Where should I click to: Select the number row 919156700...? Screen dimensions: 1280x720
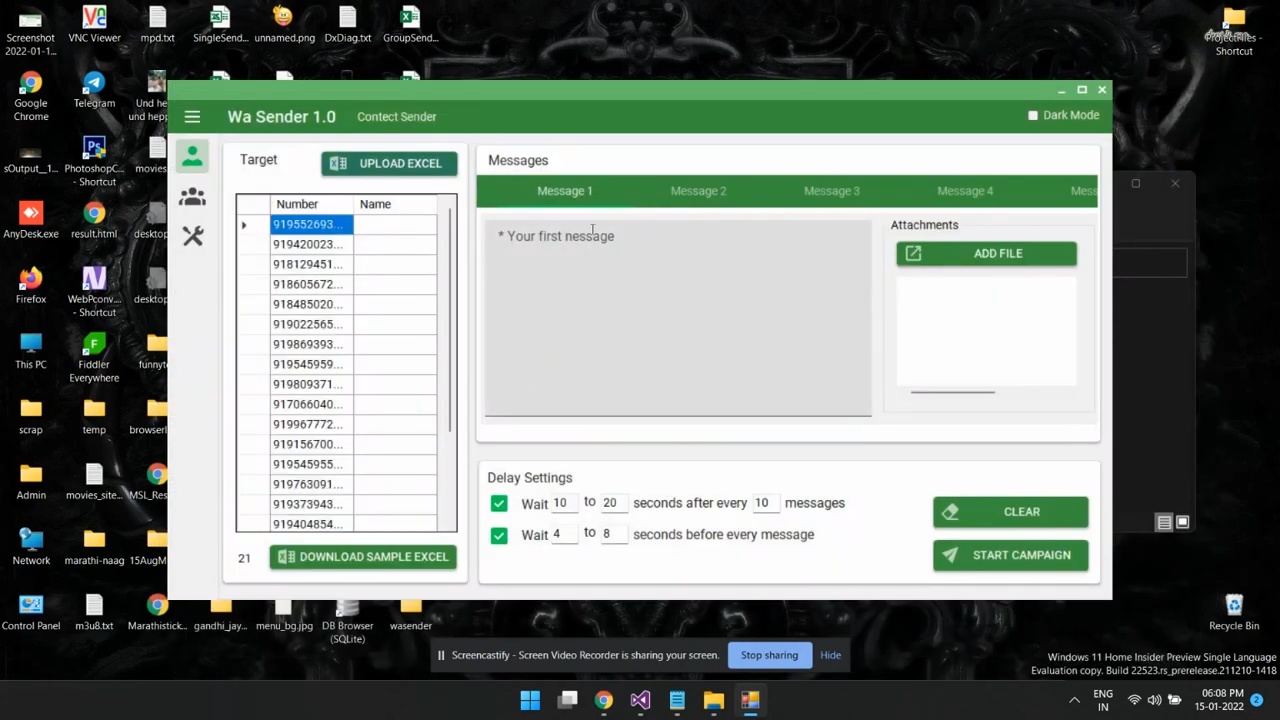(x=311, y=444)
